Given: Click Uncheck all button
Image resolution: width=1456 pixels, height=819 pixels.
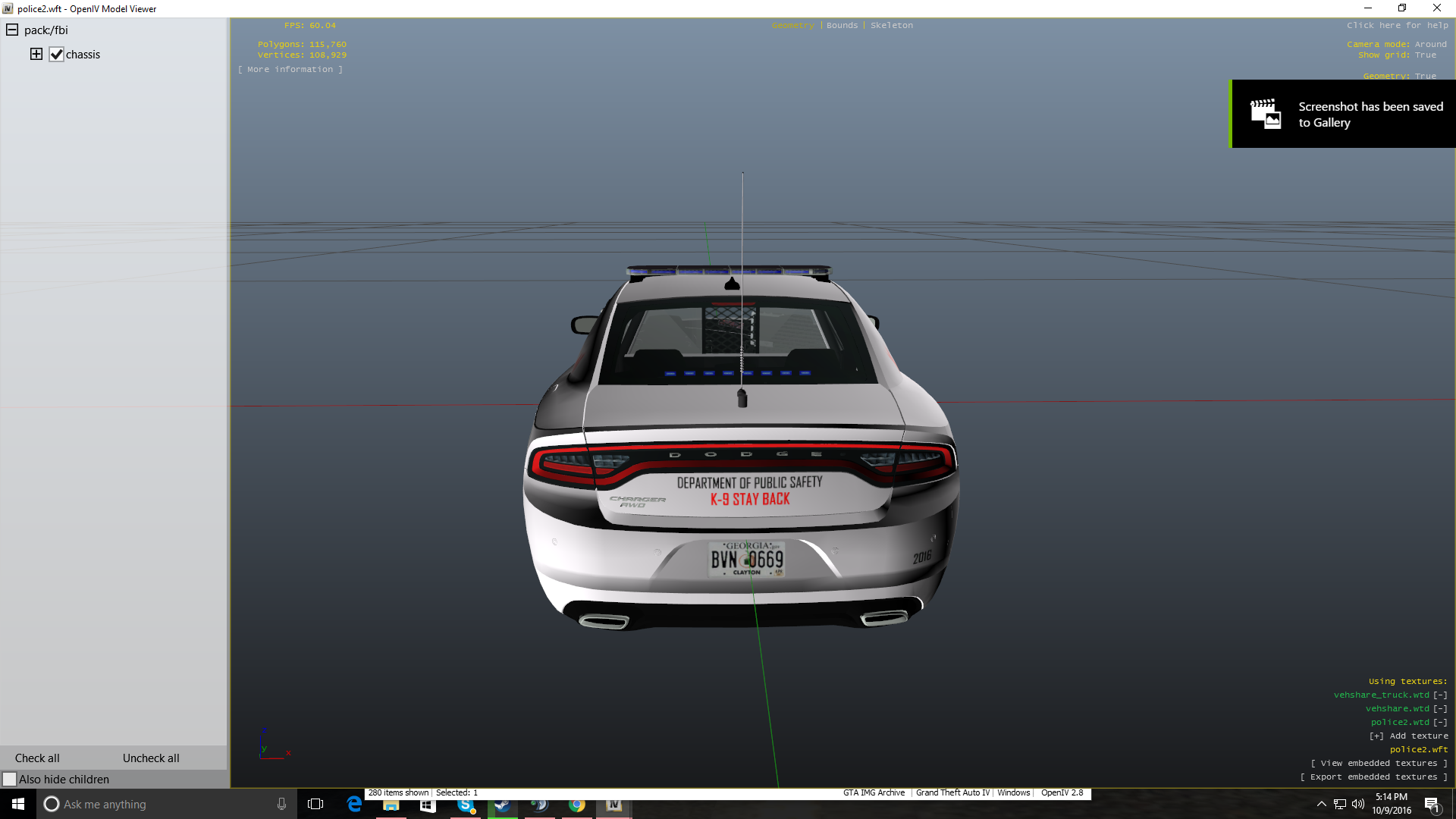Looking at the screenshot, I should 151,758.
